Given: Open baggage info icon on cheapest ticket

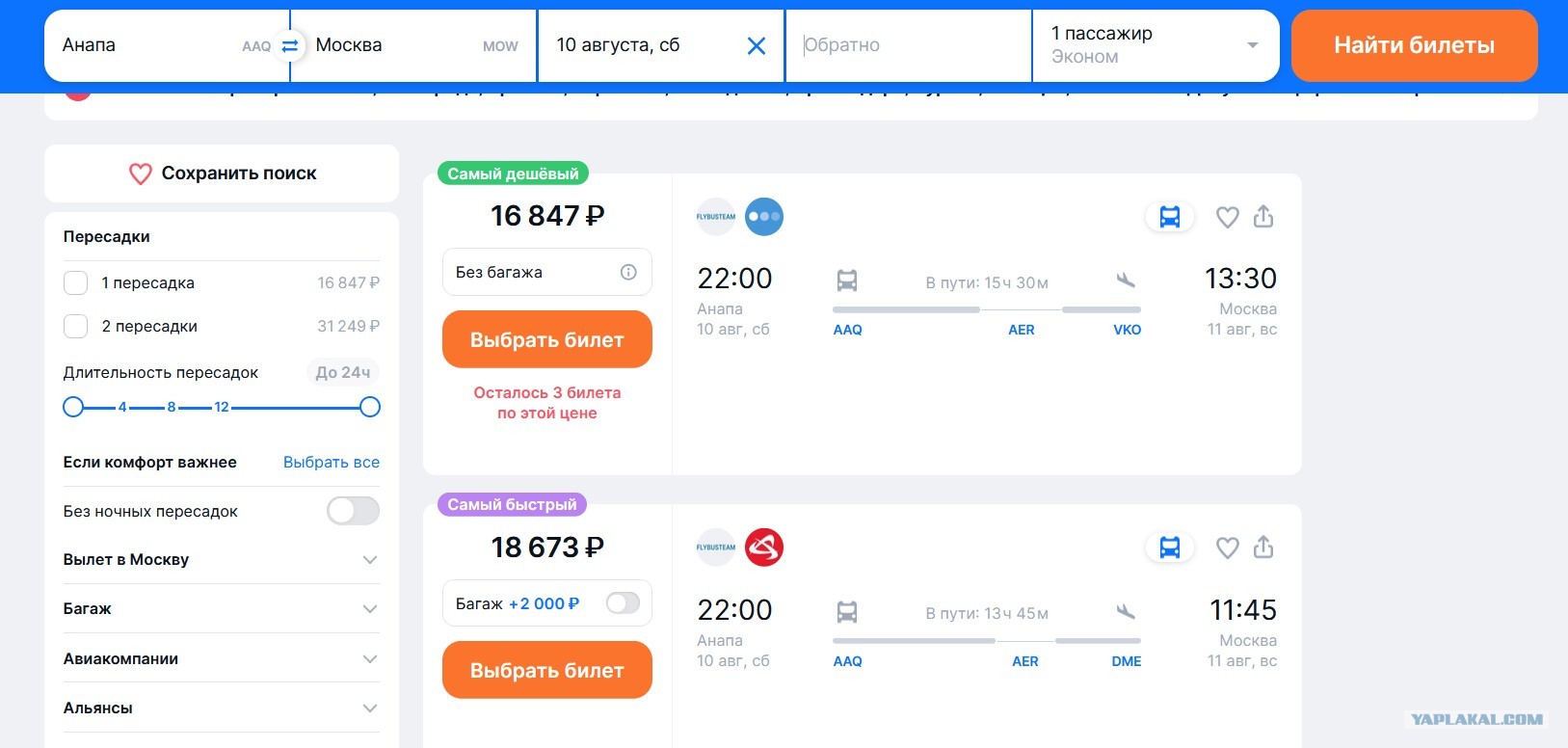Looking at the screenshot, I should pyautogui.click(x=628, y=272).
